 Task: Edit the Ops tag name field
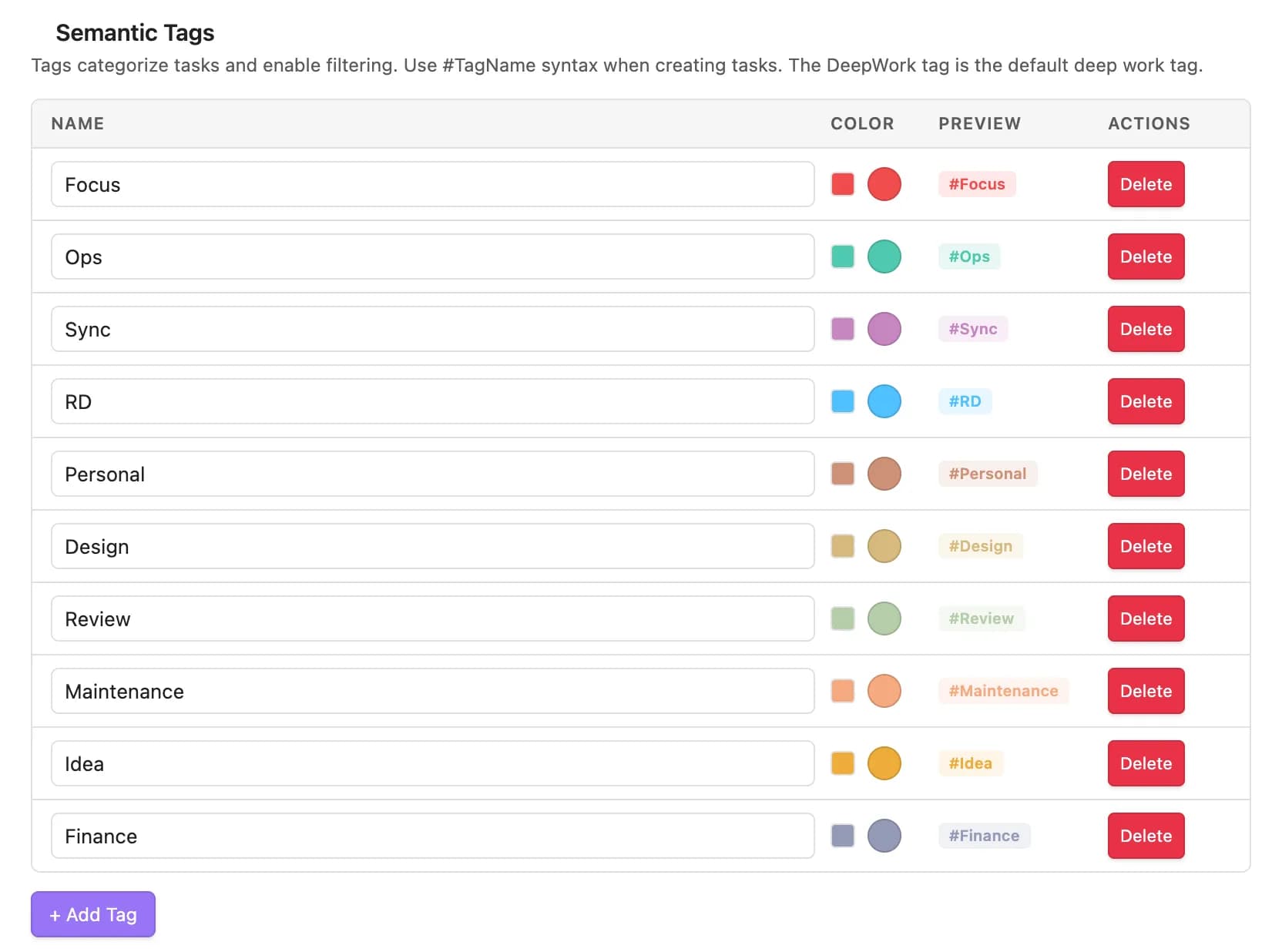[x=432, y=256]
